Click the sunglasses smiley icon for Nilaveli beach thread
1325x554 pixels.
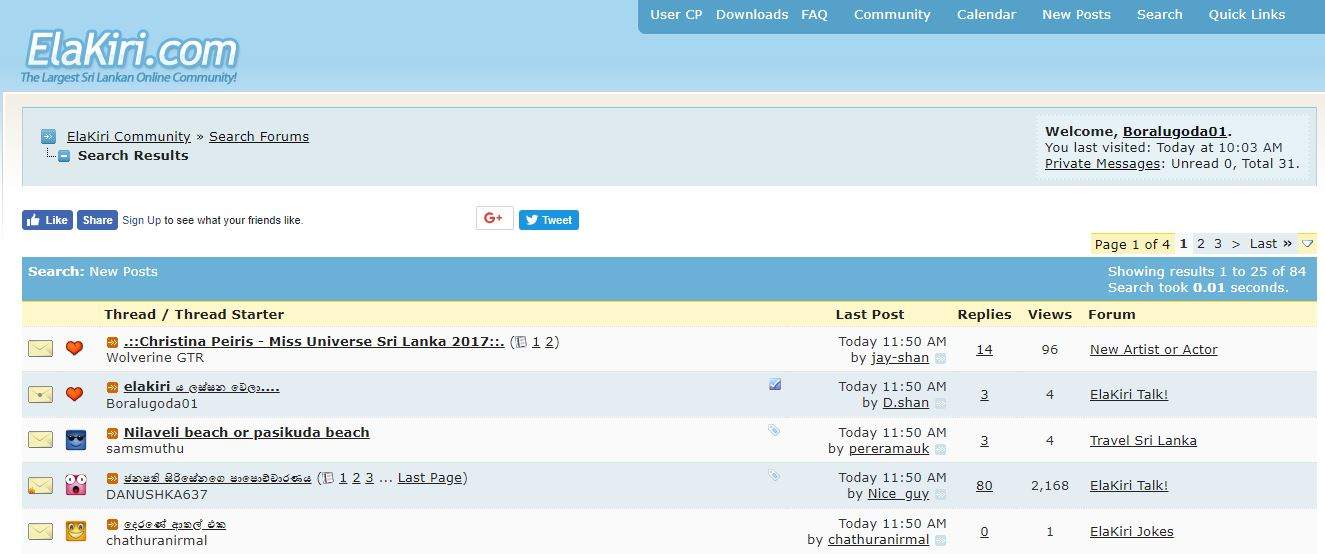(76, 440)
